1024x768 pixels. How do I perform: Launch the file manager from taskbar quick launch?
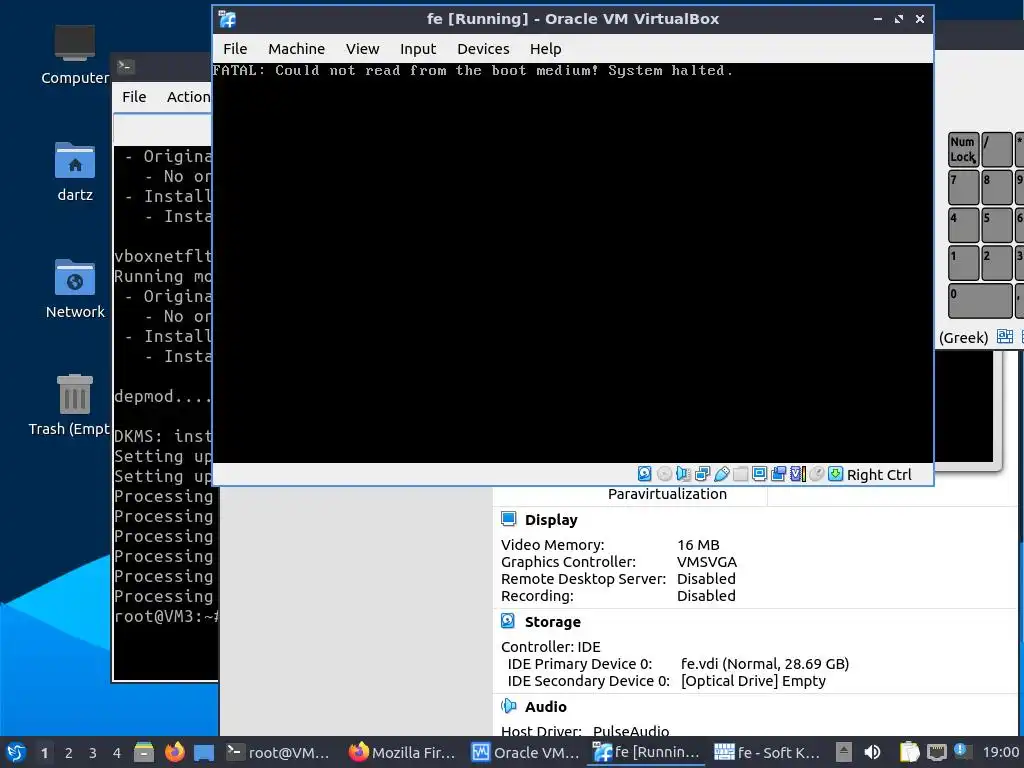pos(144,752)
